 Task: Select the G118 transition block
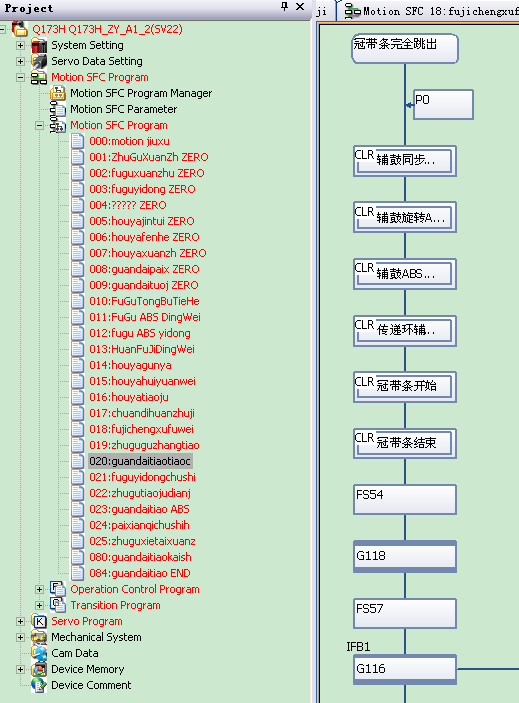pyautogui.click(x=405, y=556)
